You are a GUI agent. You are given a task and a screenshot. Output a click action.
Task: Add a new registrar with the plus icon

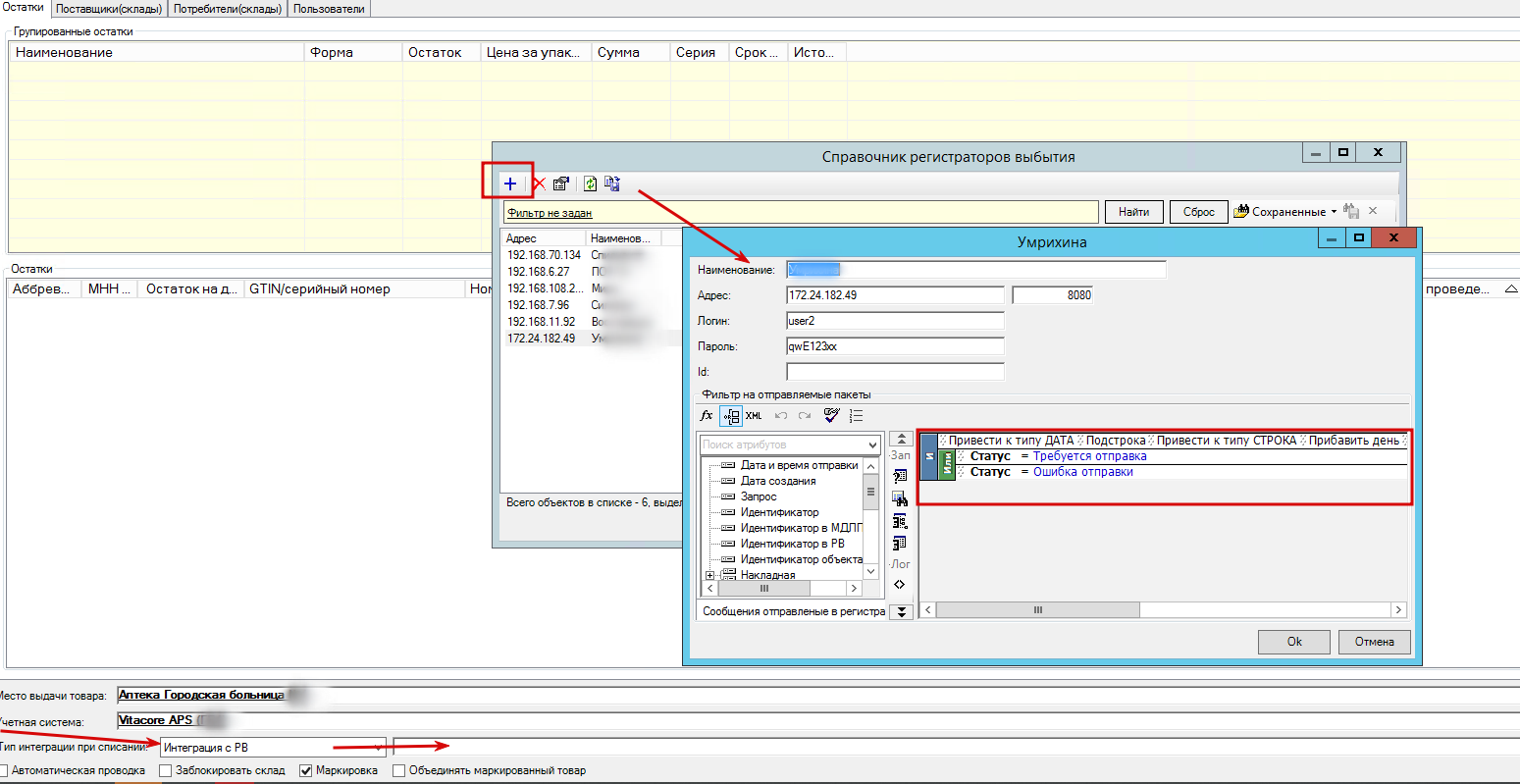[x=509, y=183]
